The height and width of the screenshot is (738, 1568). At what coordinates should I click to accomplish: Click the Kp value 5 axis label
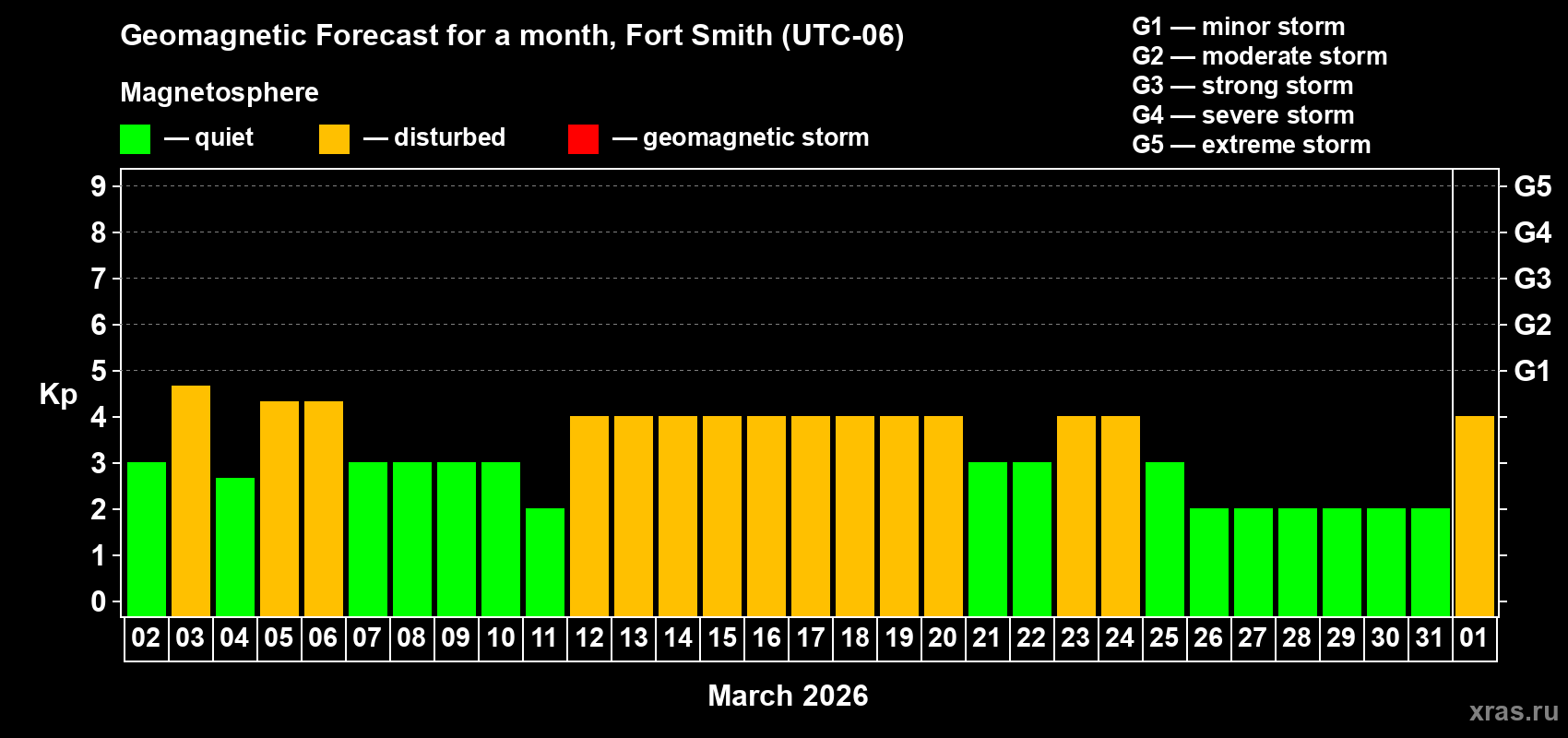99,371
